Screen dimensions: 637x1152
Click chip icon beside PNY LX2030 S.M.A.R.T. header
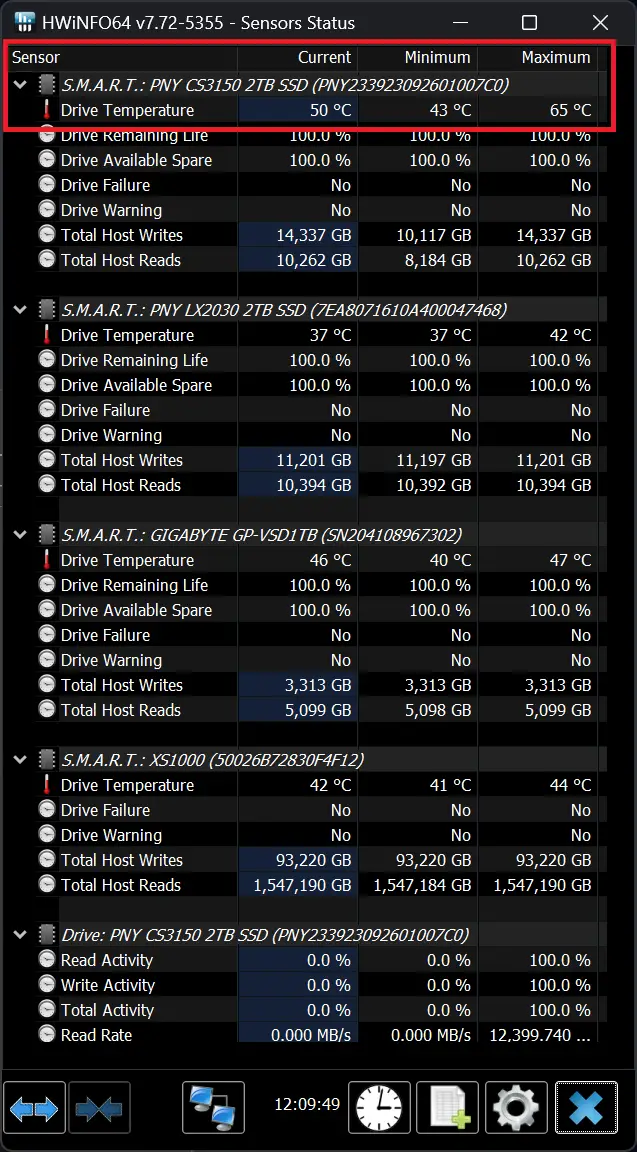coord(47,309)
